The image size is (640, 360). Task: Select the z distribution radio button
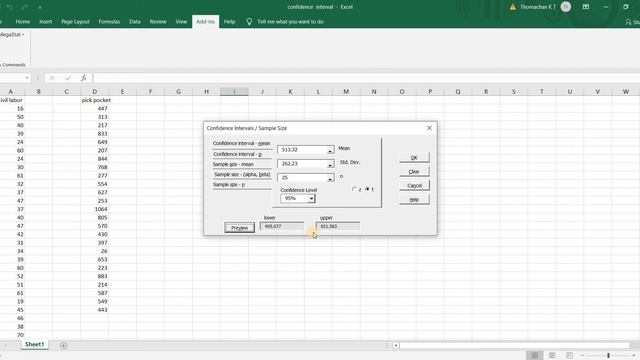click(x=354, y=189)
